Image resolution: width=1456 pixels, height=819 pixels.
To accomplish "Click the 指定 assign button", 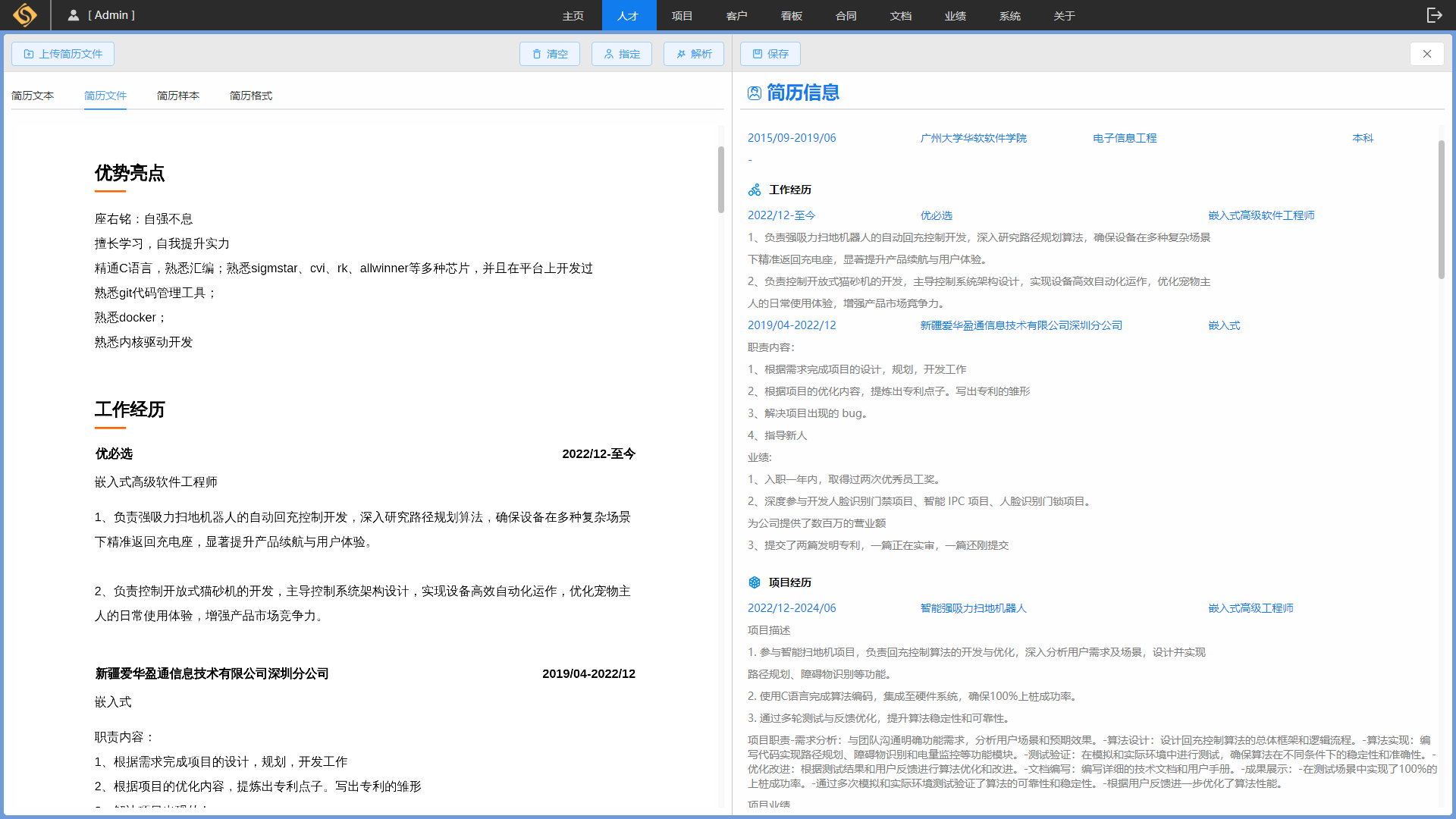I will coord(622,54).
